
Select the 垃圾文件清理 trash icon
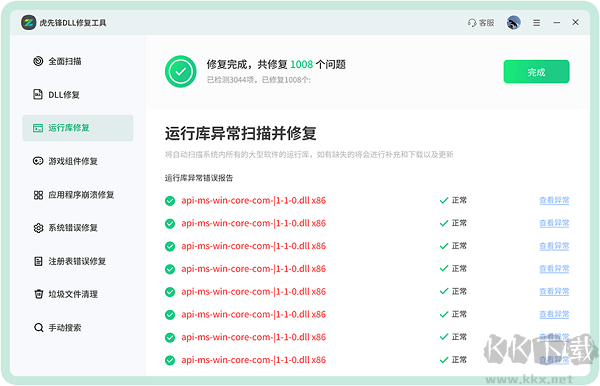[x=38, y=294]
